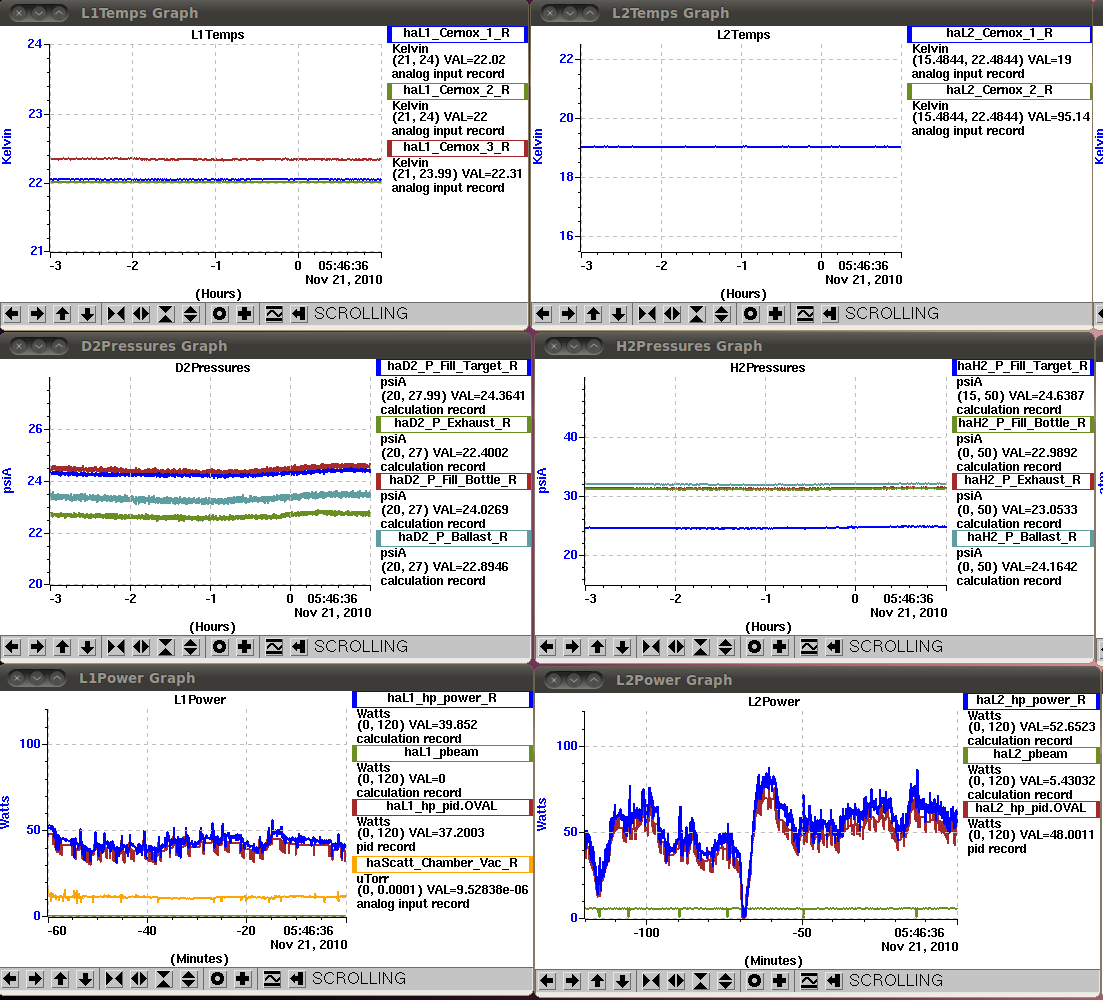Pan up in the L1Temps Graph toolbar
Screen dimensions: 1103x1000
coord(63,314)
